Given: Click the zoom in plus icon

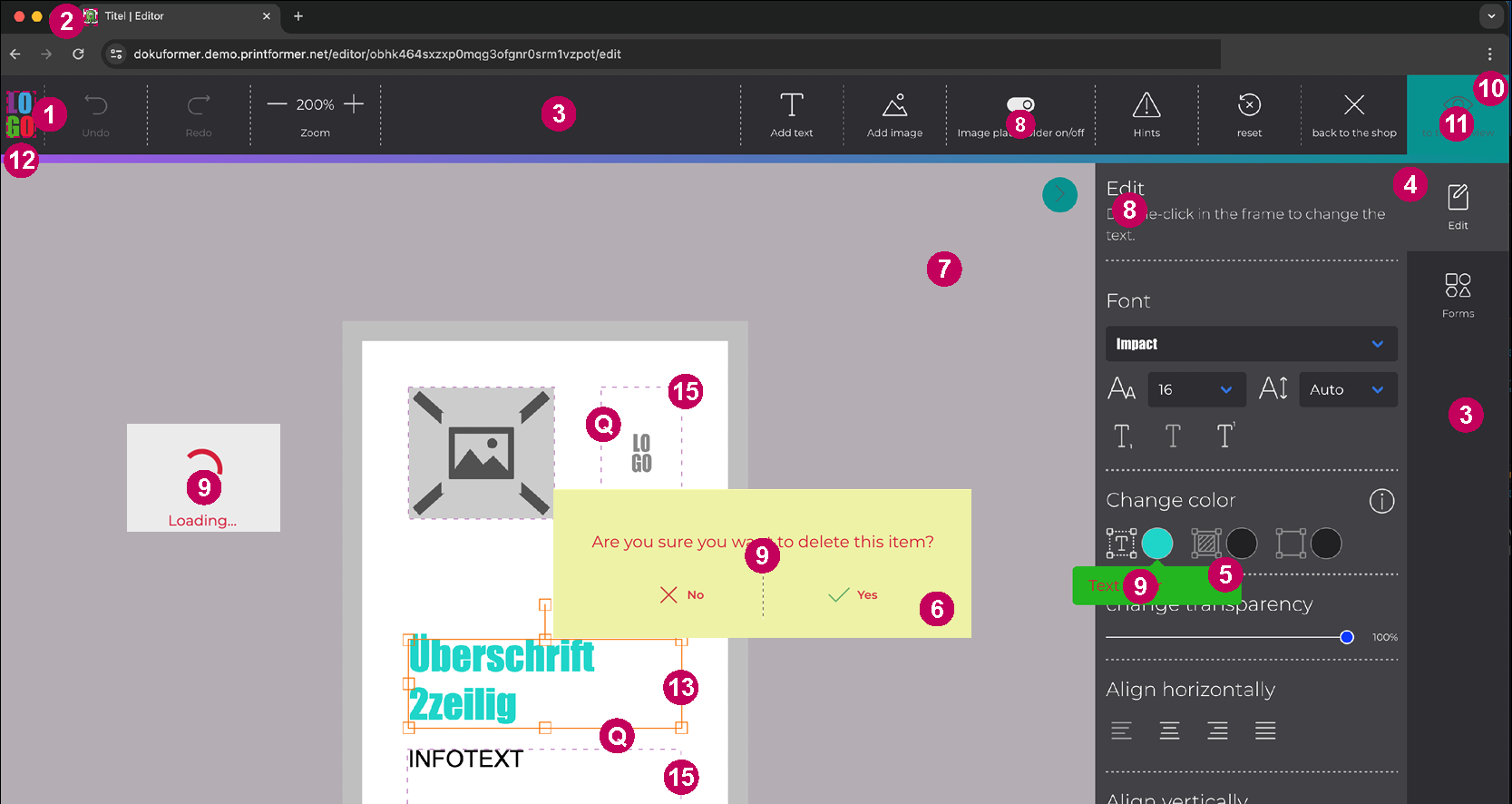Looking at the screenshot, I should tap(354, 104).
